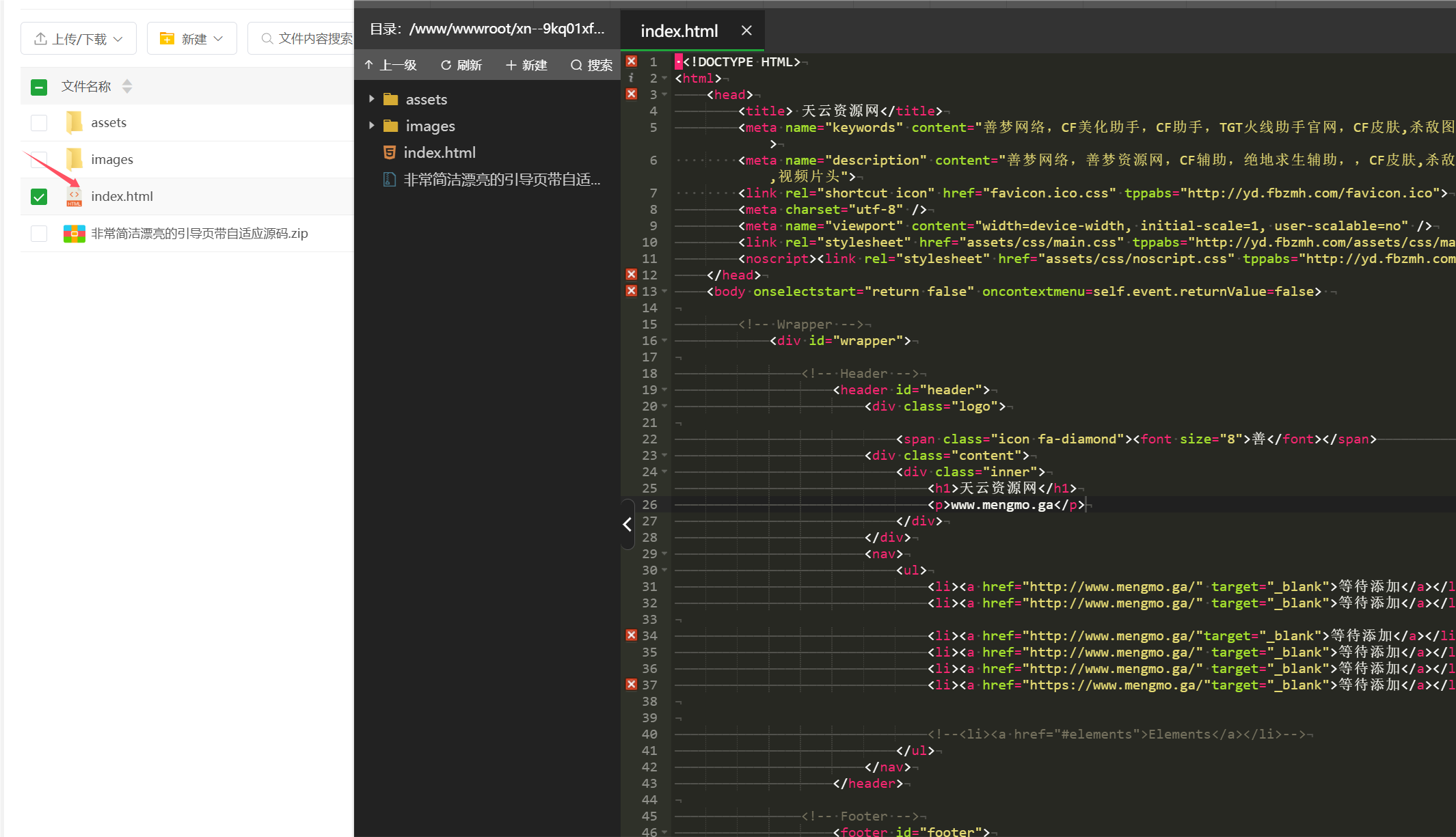1456x837 pixels.
Task: Click the error marker on line 3
Action: point(632,94)
